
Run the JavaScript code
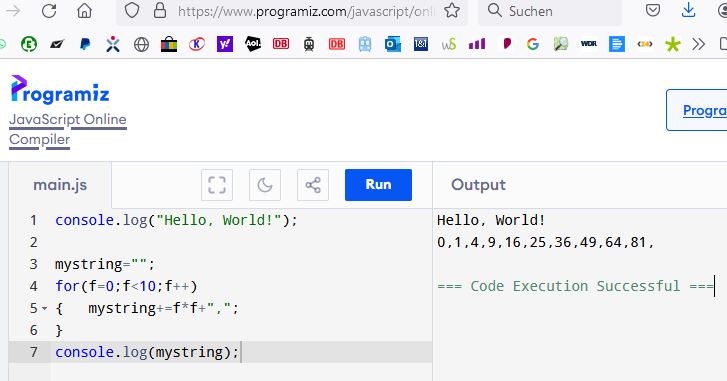pyautogui.click(x=378, y=185)
